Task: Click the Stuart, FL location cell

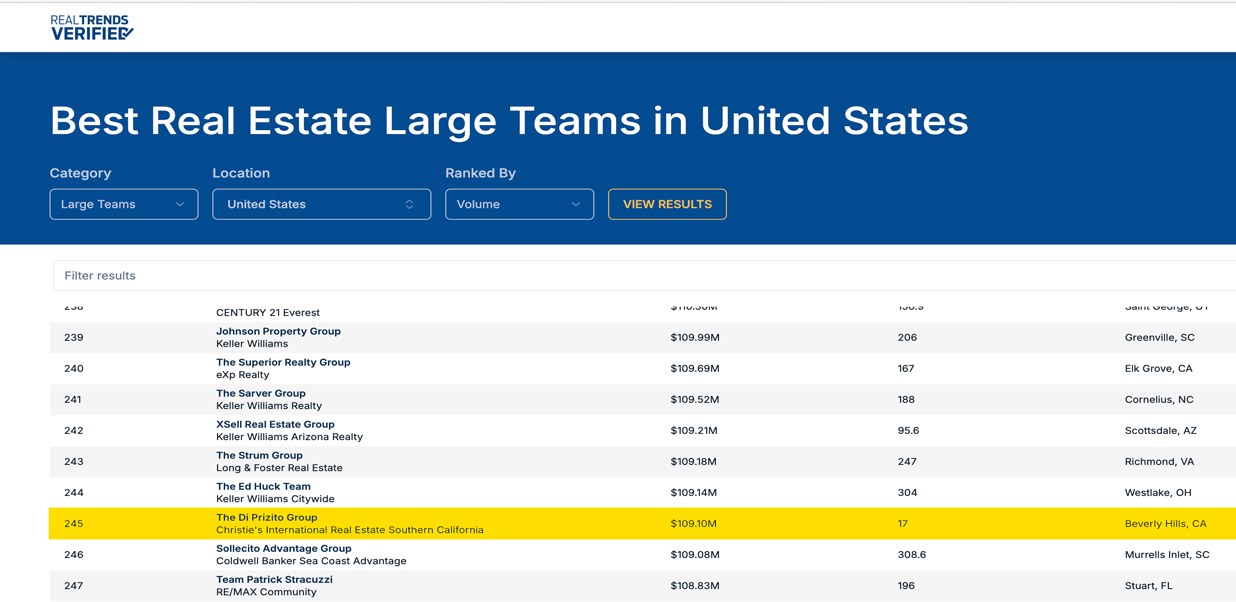Action: (1148, 586)
